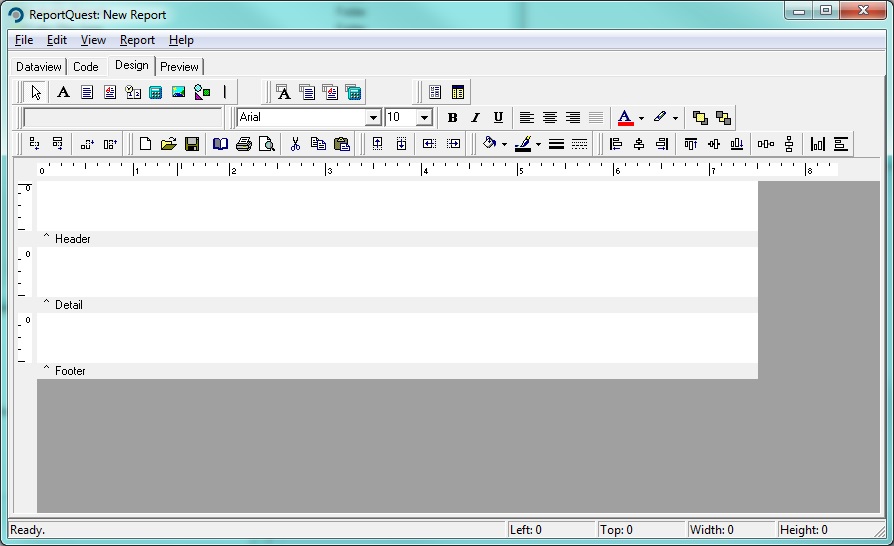Nudge selection left icon
The height and width of the screenshot is (546, 894).
429,144
